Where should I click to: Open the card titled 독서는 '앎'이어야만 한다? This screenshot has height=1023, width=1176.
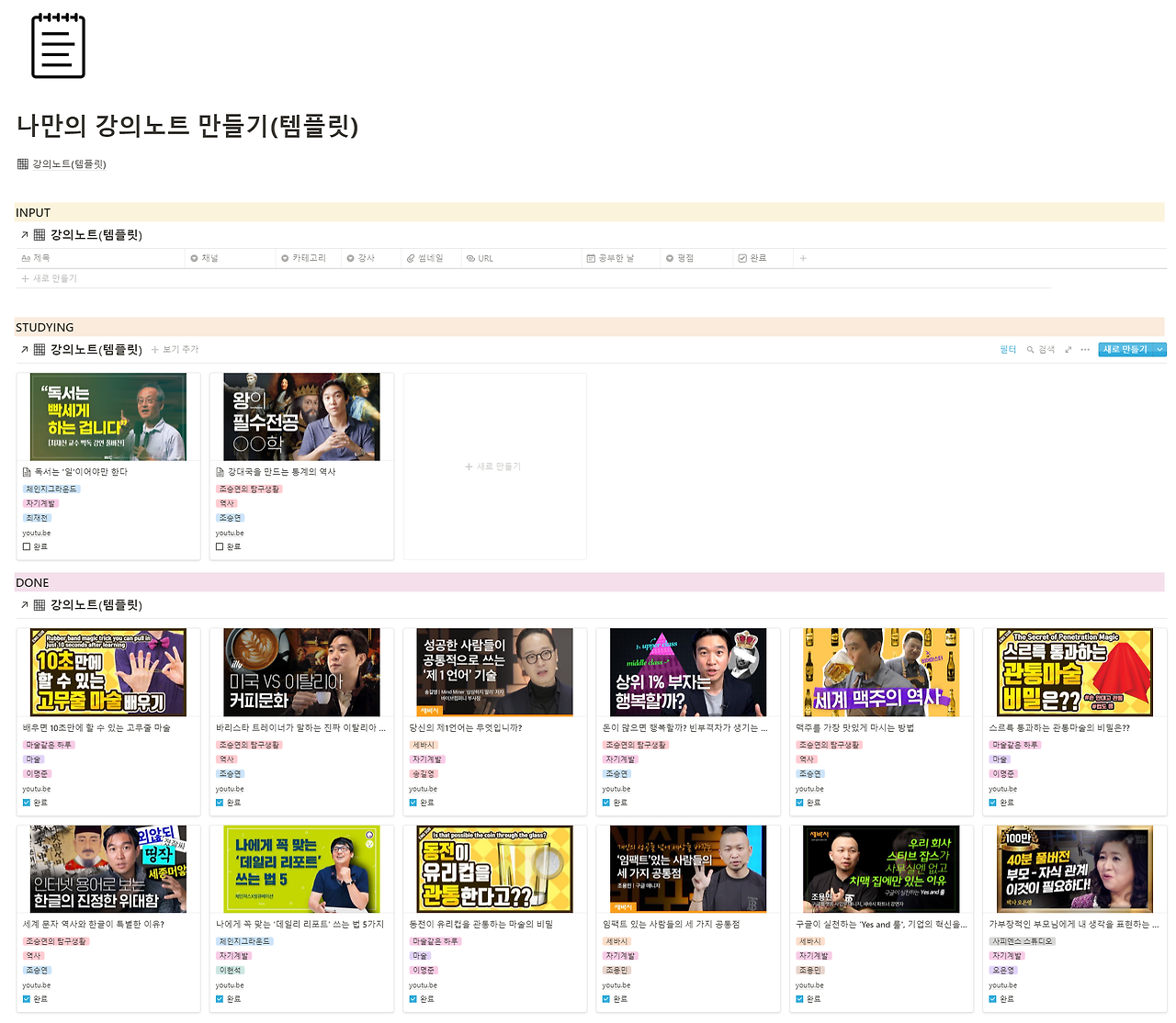click(x=82, y=472)
